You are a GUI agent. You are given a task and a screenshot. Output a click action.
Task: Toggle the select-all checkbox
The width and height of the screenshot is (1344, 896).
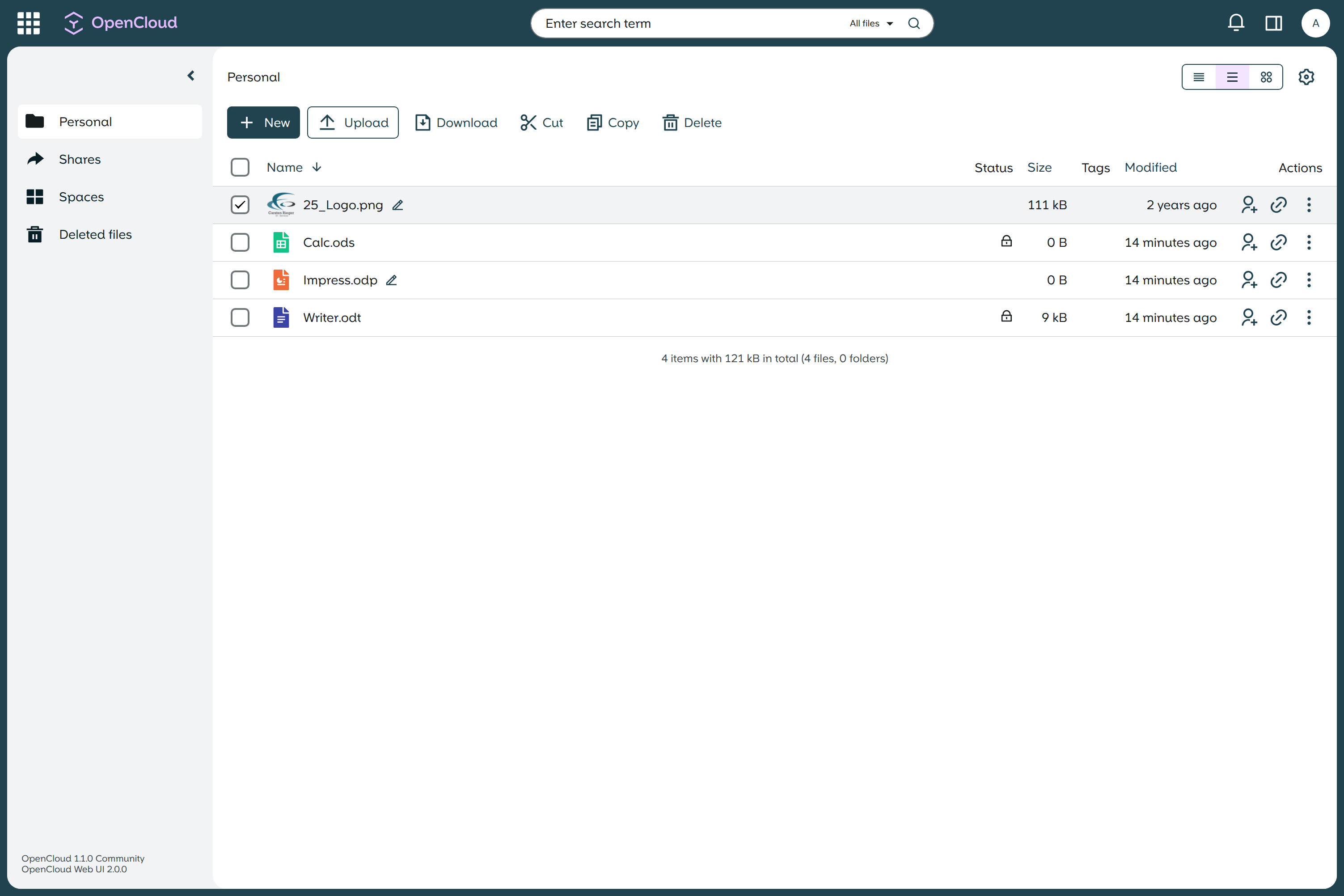click(240, 167)
